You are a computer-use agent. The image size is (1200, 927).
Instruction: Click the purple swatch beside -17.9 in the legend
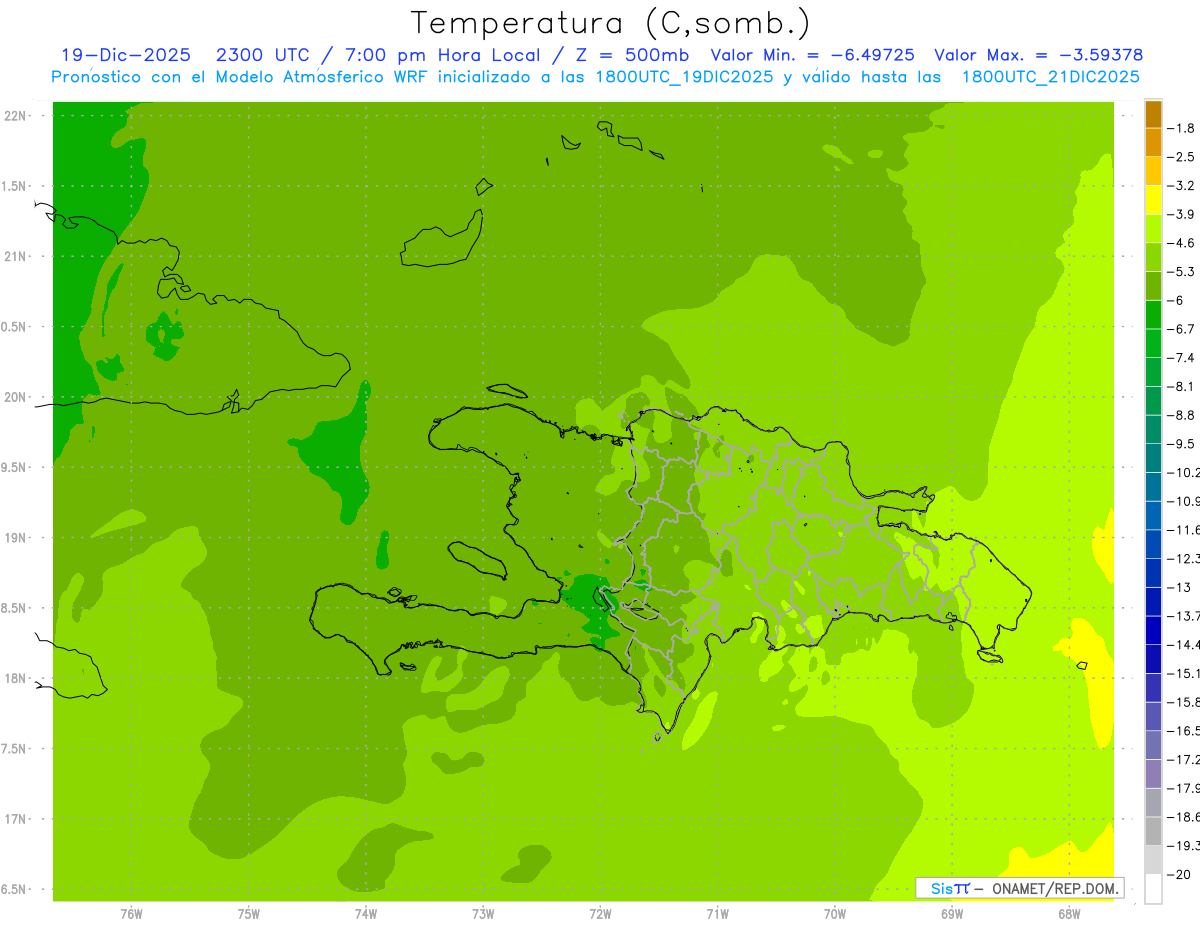pyautogui.click(x=1153, y=773)
